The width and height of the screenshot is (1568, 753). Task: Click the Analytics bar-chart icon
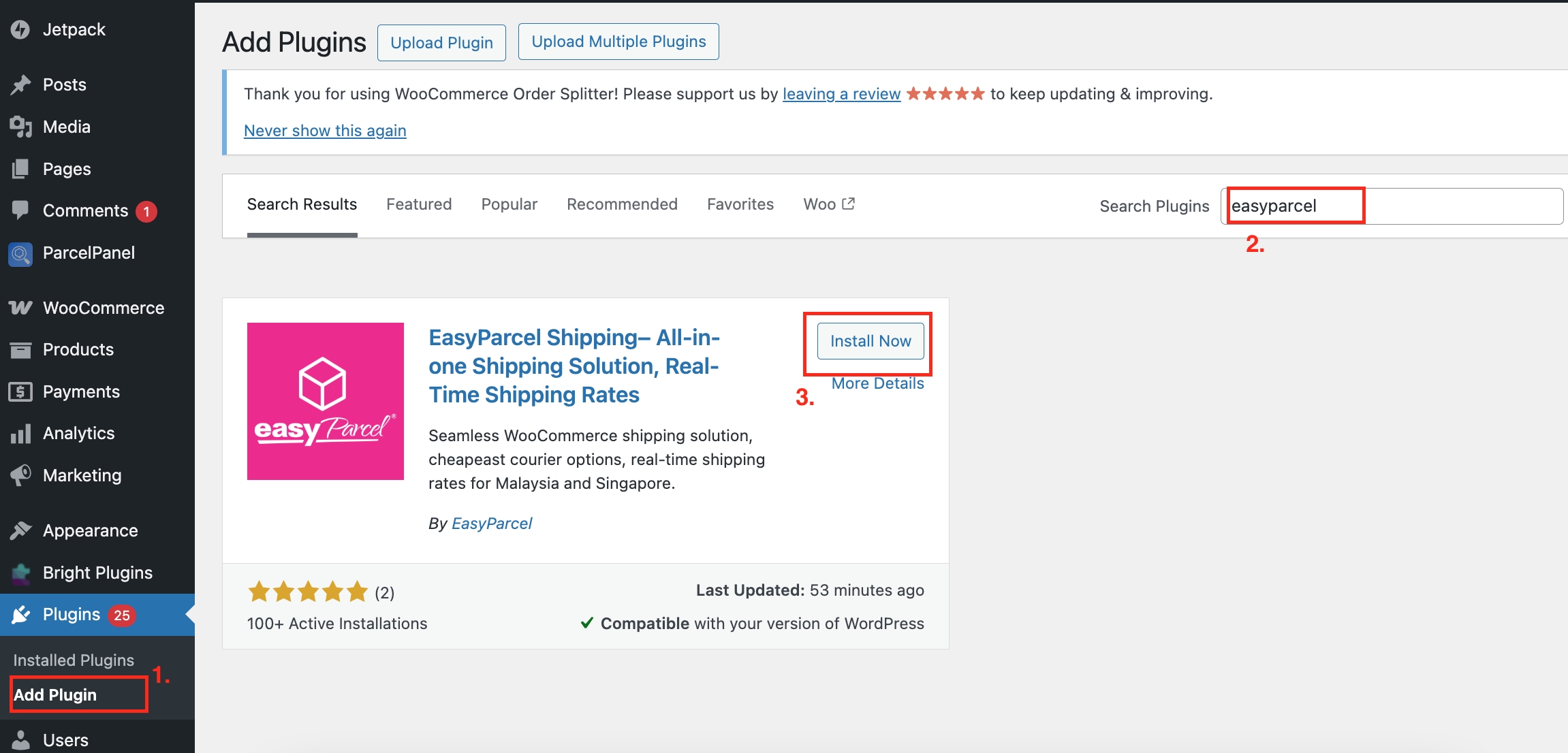[x=20, y=433]
